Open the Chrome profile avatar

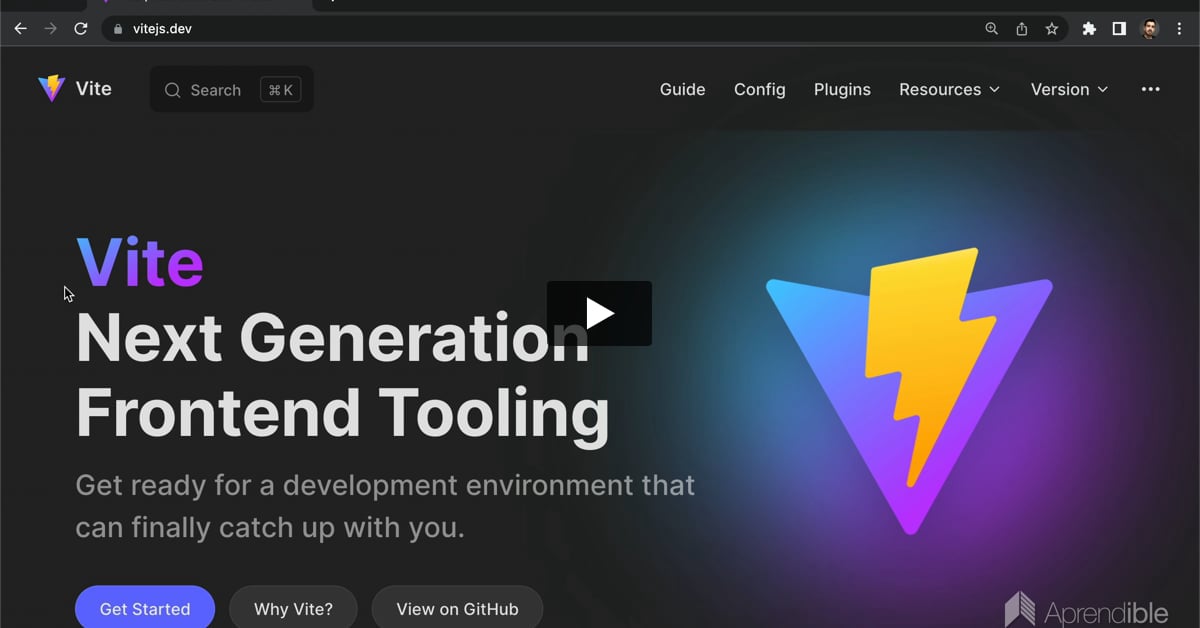(x=1150, y=29)
